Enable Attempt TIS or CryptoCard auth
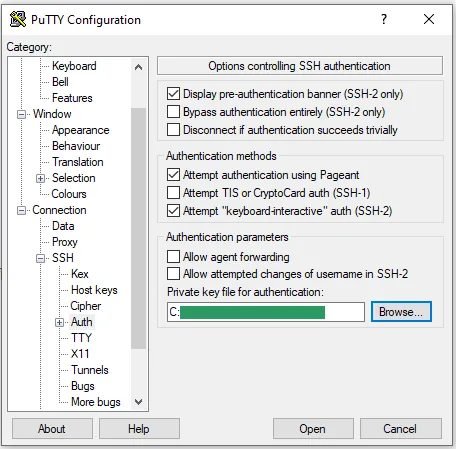 coord(173,192)
